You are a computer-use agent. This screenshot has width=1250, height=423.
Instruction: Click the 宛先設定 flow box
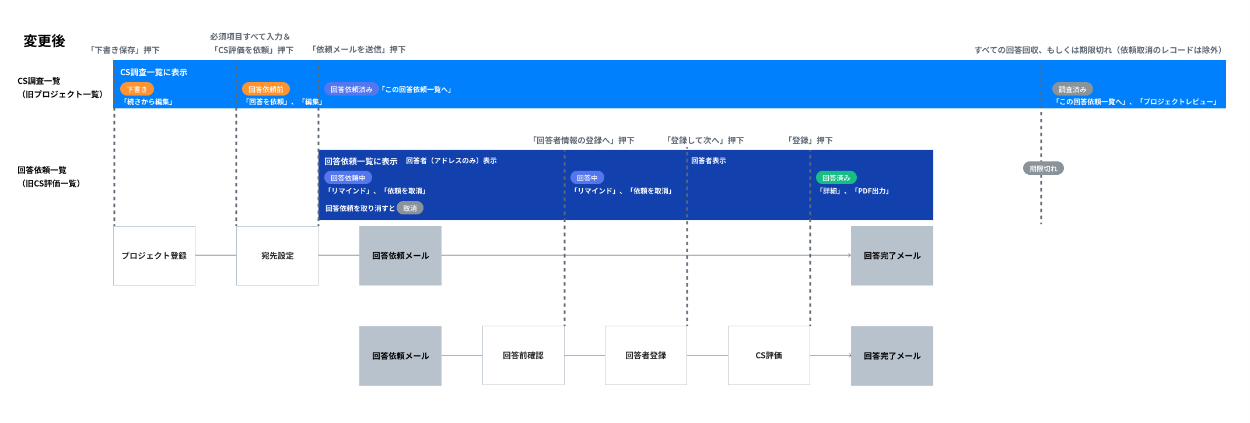(277, 256)
